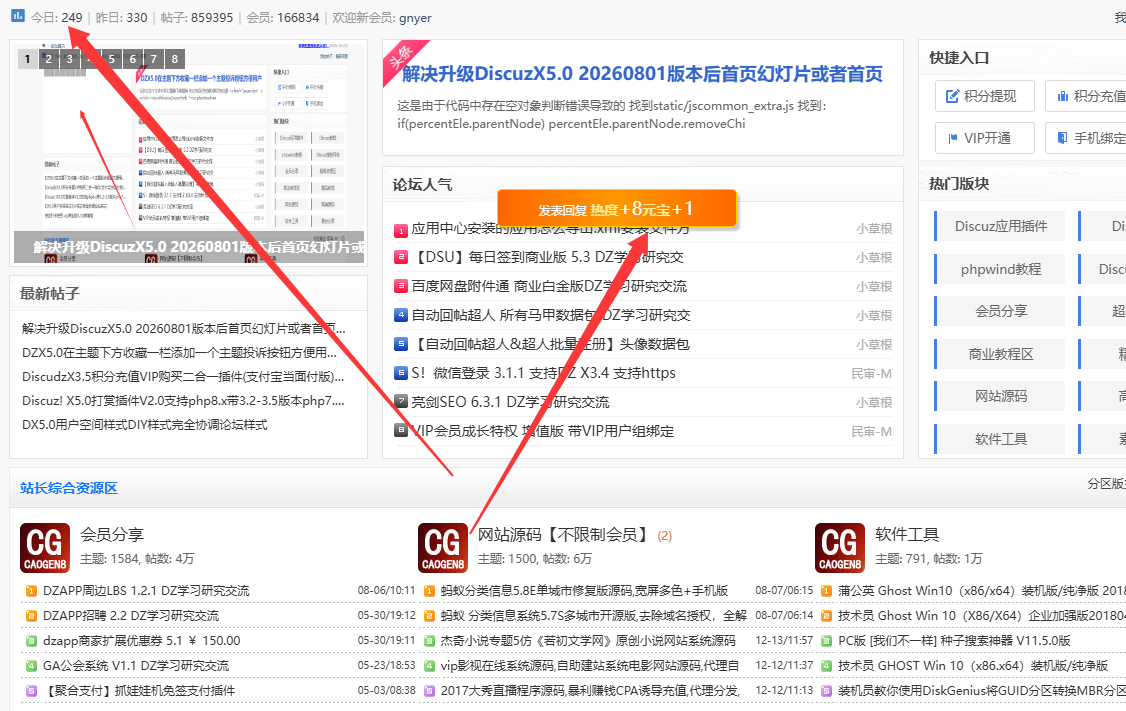Click the 主题: 1500, 帖数: 6万 text

534,559
